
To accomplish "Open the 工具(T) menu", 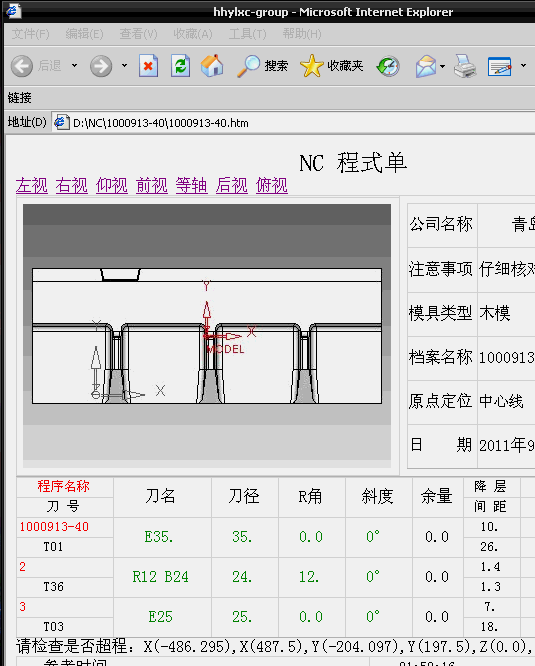I will 248,34.
